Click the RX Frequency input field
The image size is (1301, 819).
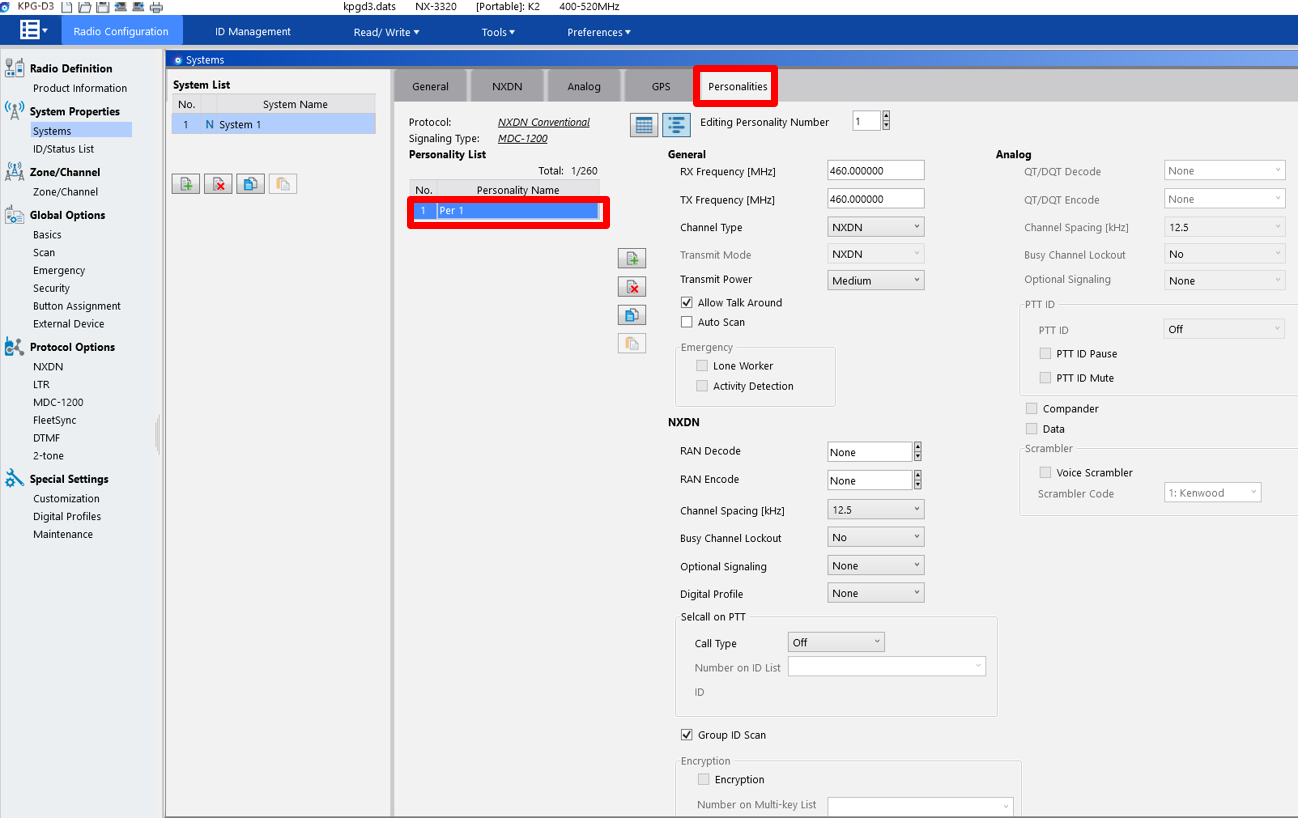[876, 171]
